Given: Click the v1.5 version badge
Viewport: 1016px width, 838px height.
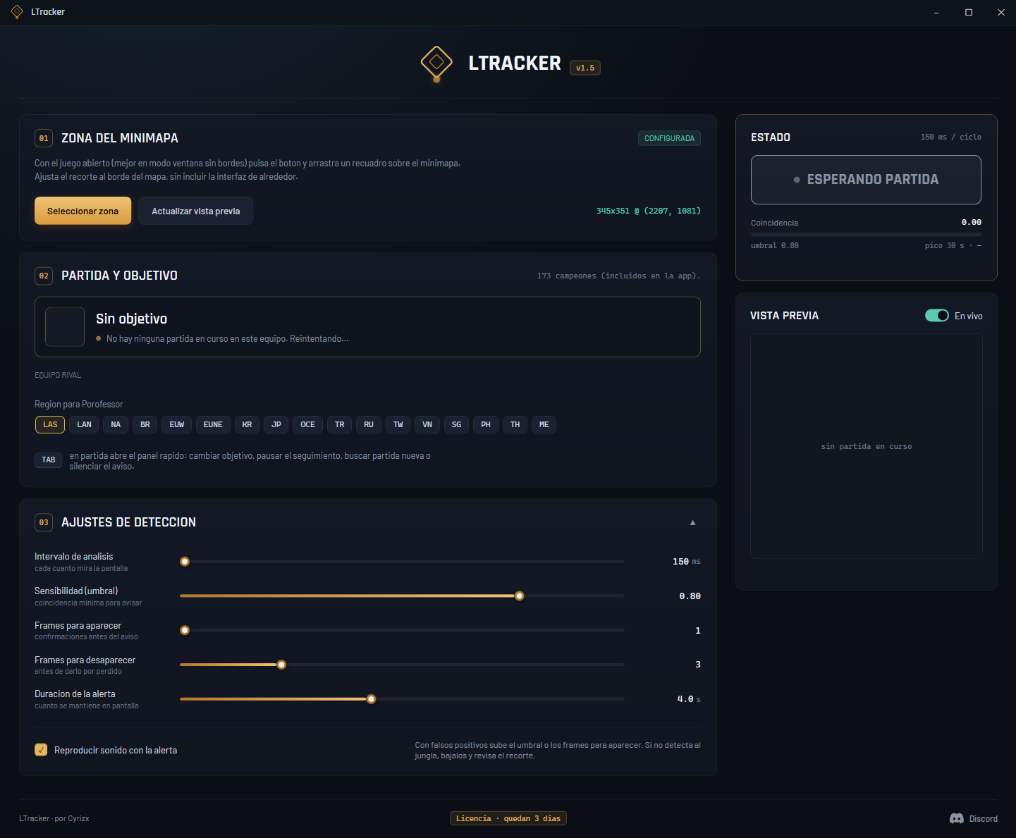Looking at the screenshot, I should [585, 67].
